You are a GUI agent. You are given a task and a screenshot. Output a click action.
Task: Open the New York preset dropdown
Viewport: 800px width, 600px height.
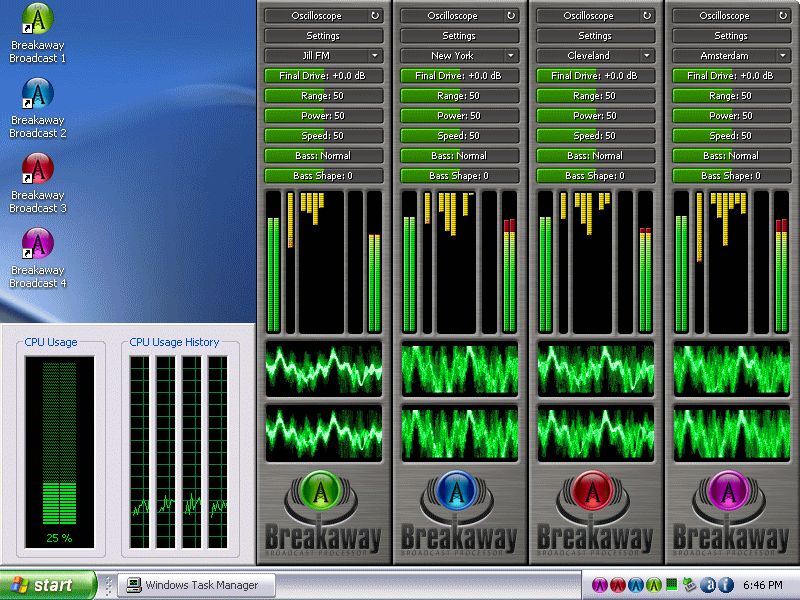(460, 56)
